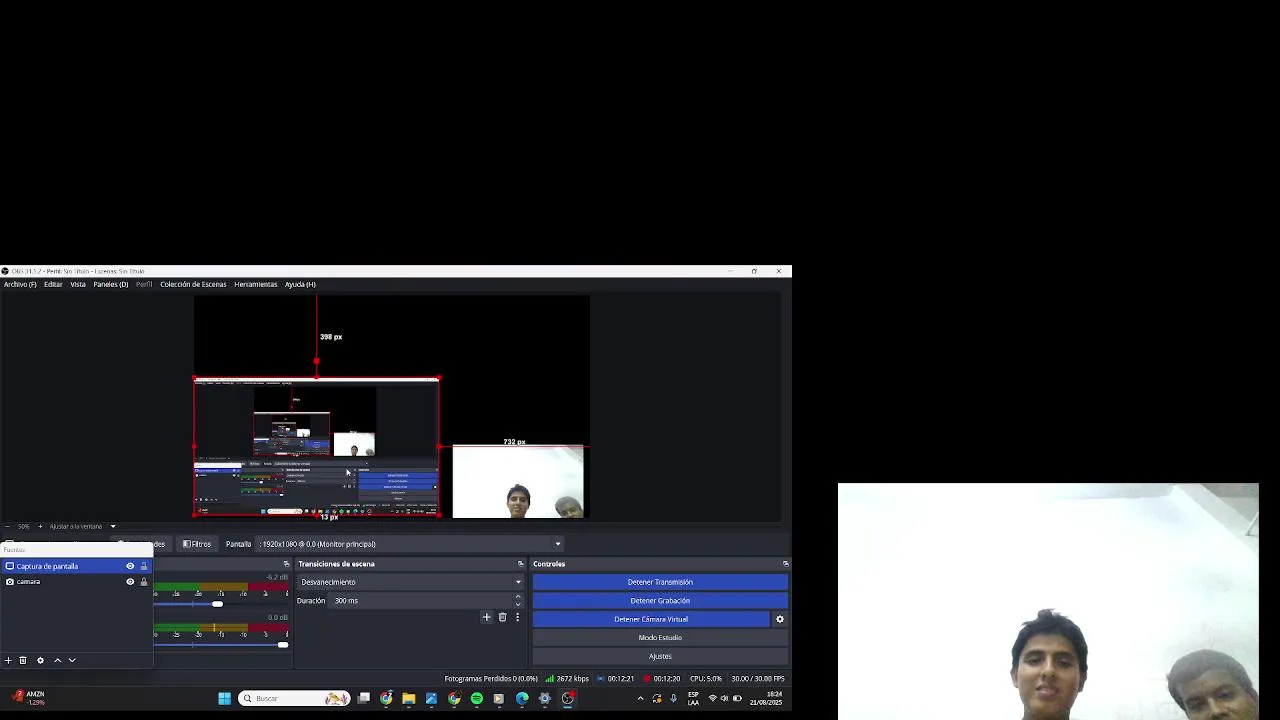Open source properties gear in Fuentes panel

click(40, 660)
